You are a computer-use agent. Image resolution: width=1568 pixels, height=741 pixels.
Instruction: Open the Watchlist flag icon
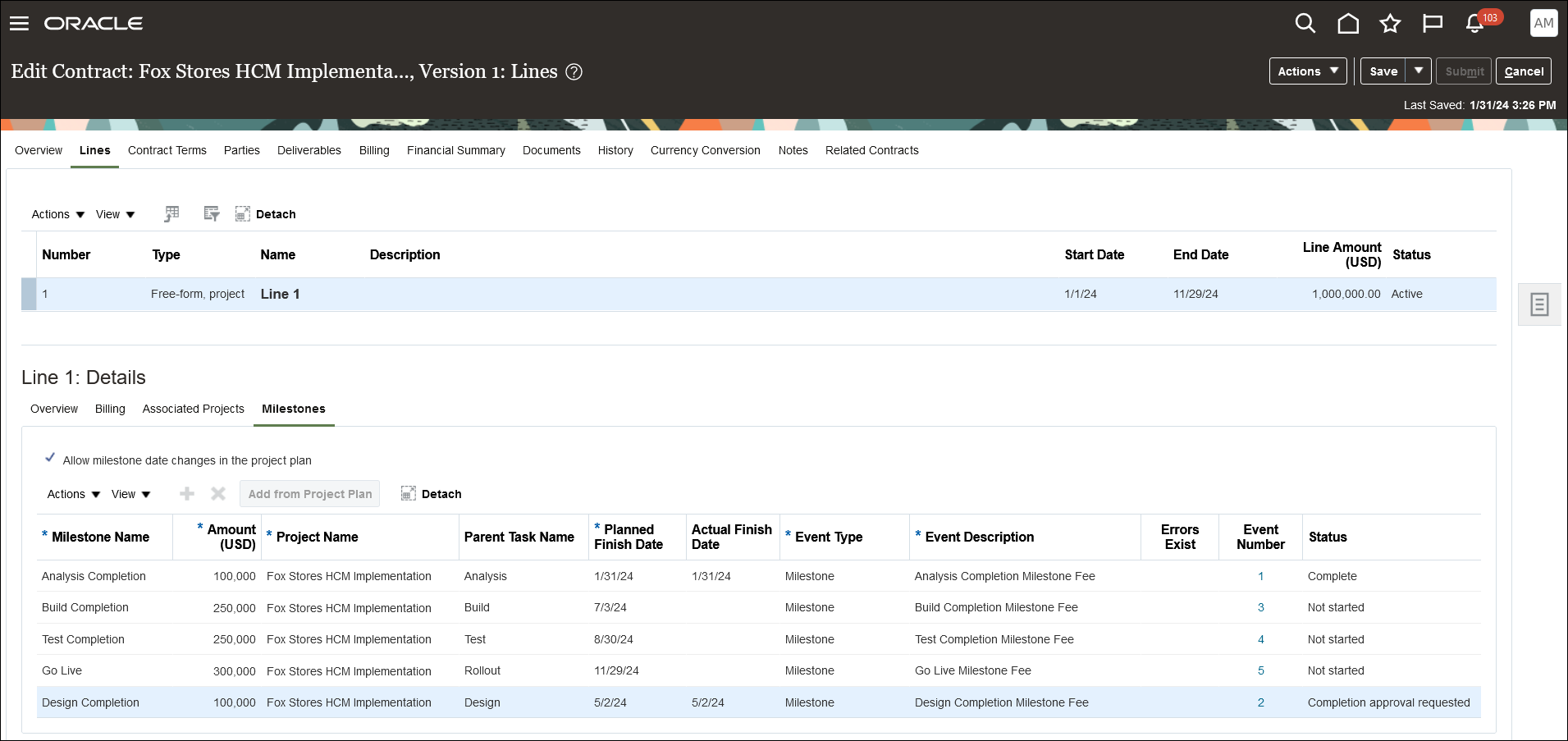click(1433, 24)
